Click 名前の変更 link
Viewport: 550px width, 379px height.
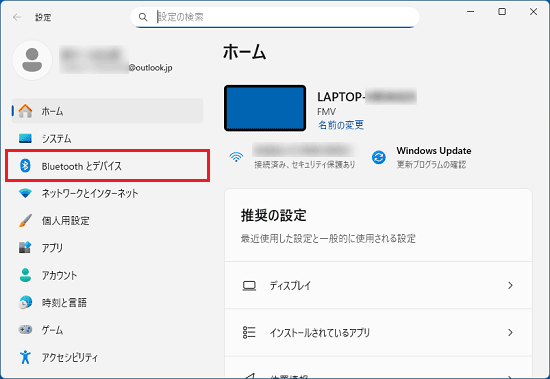(341, 125)
